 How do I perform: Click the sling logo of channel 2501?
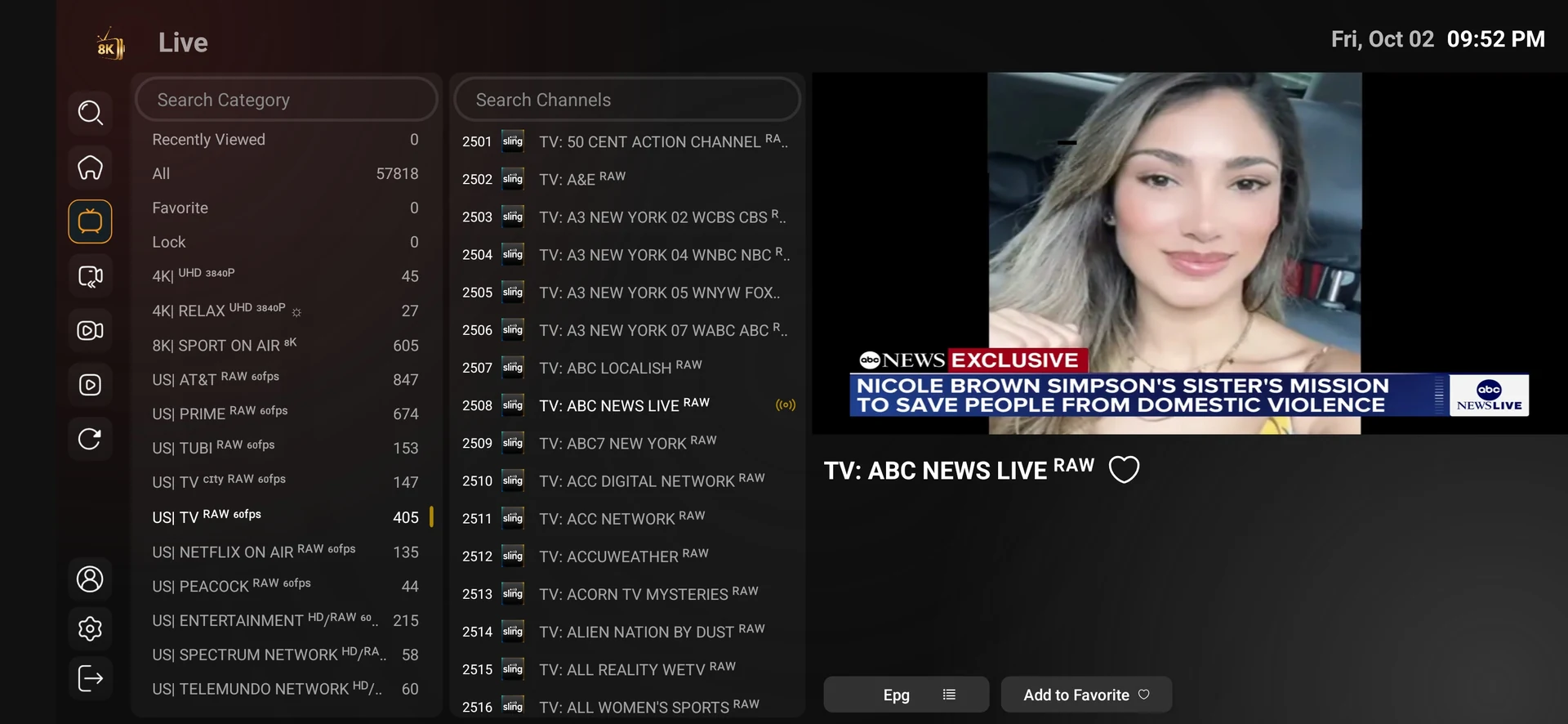pyautogui.click(x=513, y=141)
